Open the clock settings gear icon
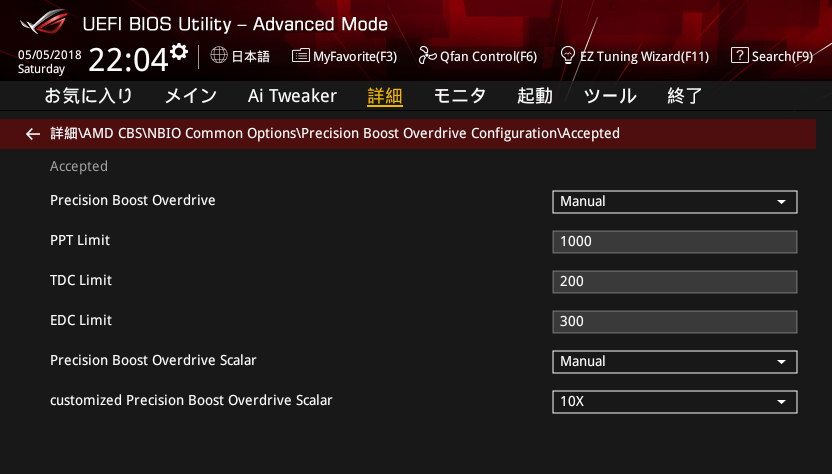This screenshot has height=474, width=832. click(x=179, y=51)
